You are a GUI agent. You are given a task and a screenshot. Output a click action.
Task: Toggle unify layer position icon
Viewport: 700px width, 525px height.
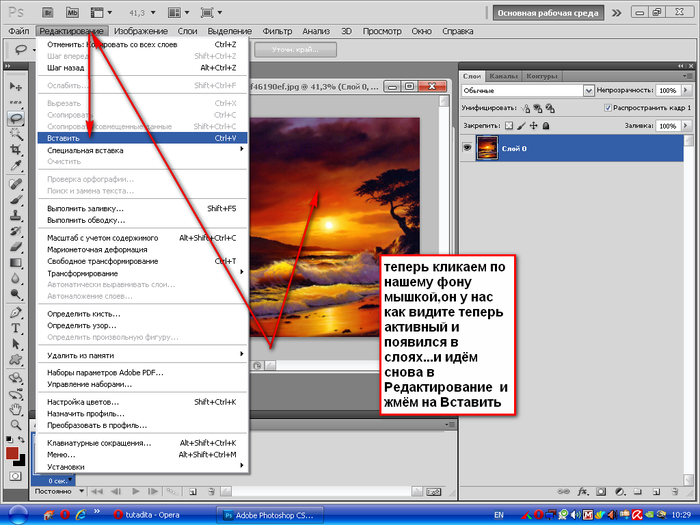click(x=526, y=108)
